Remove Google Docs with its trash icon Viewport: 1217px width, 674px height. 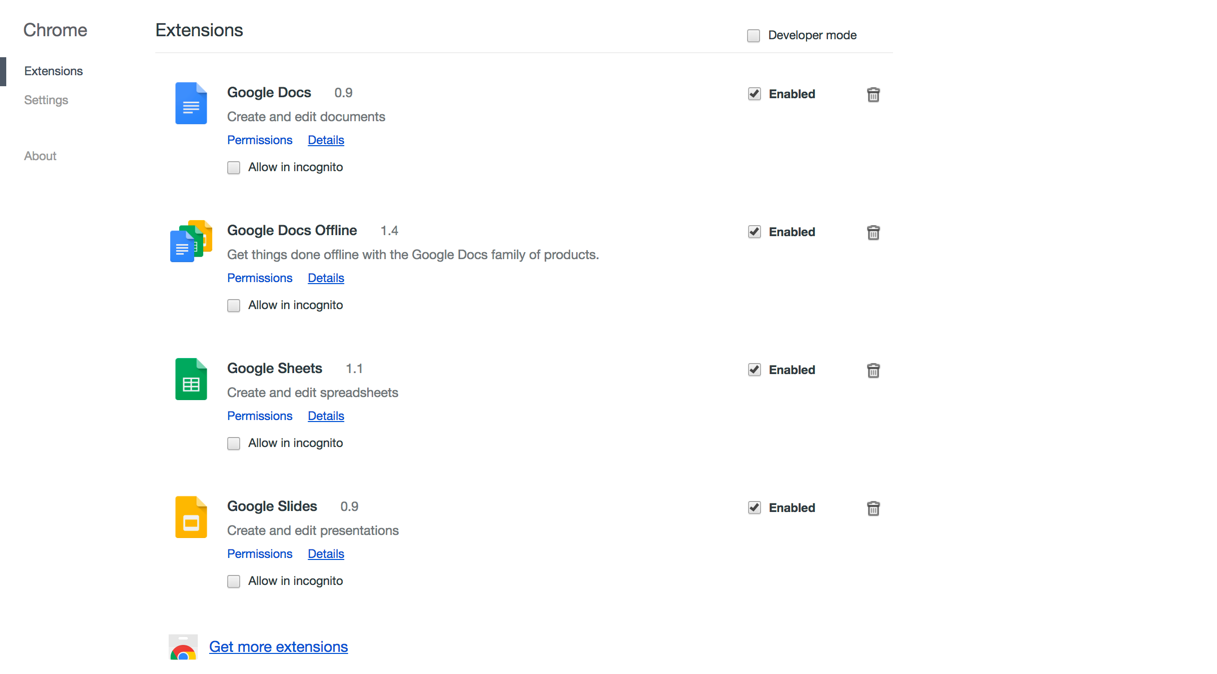pos(873,94)
